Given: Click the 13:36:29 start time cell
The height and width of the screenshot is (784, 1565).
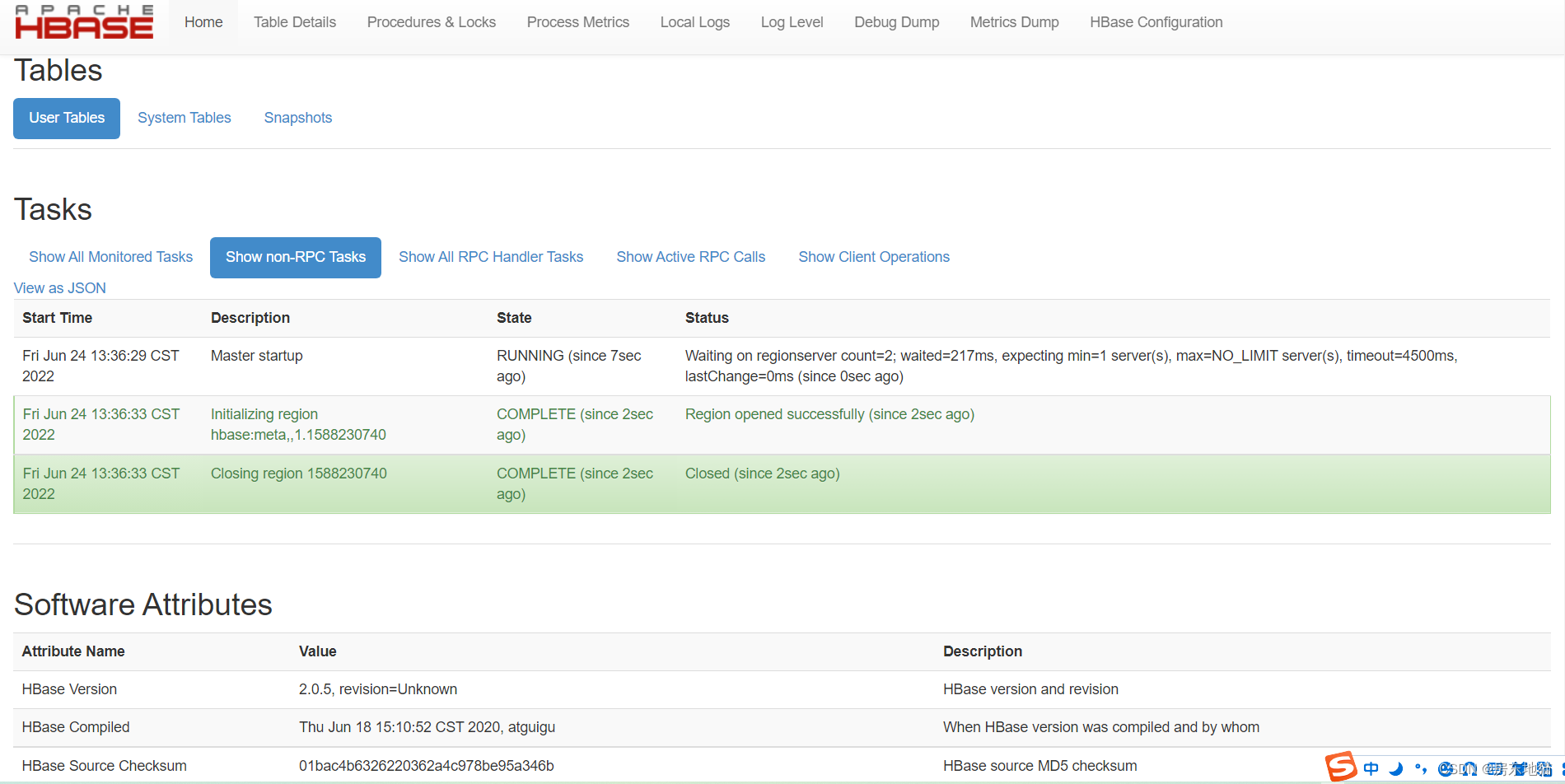Looking at the screenshot, I should coord(100,366).
